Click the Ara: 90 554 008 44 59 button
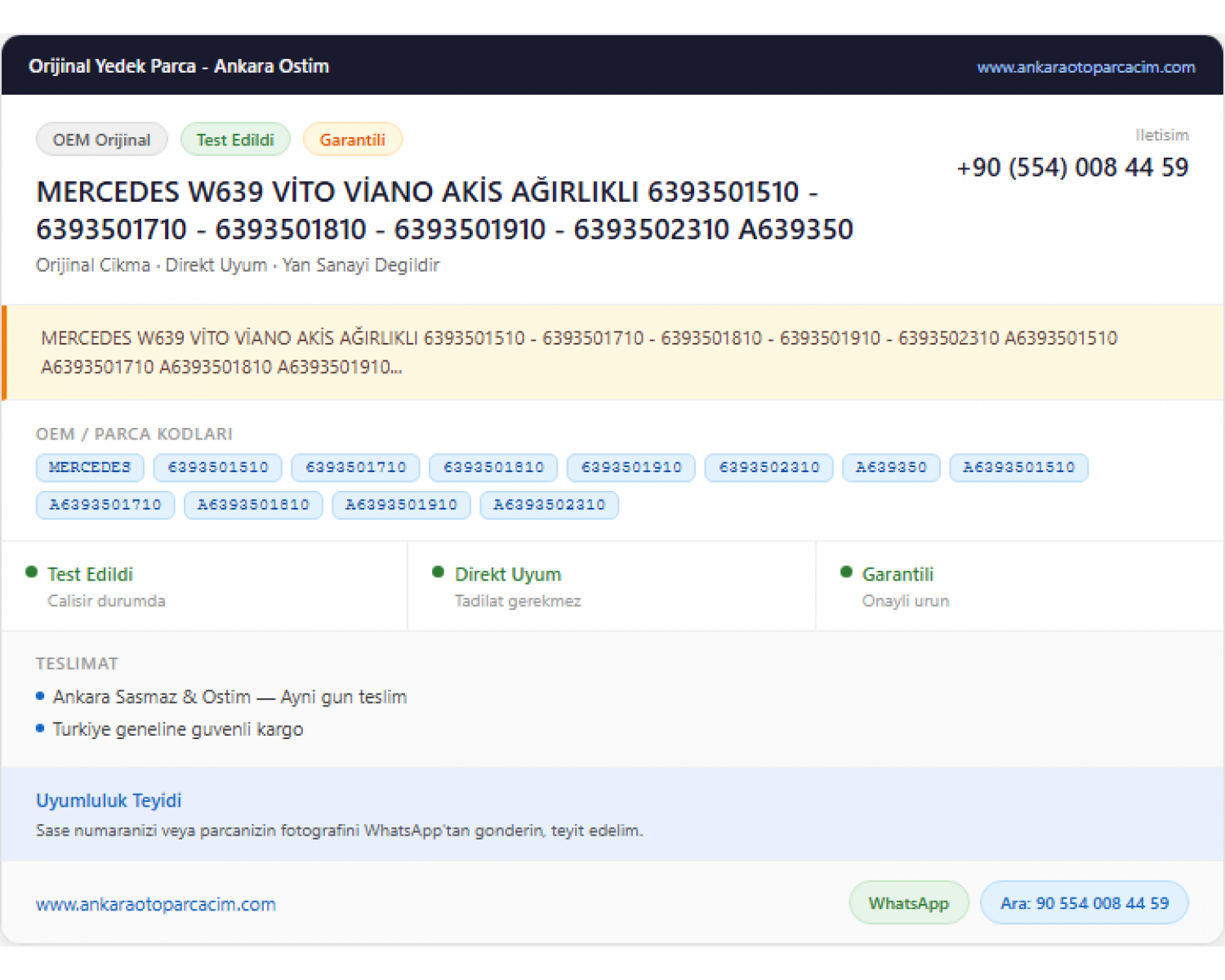The image size is (1225, 980). [1085, 903]
